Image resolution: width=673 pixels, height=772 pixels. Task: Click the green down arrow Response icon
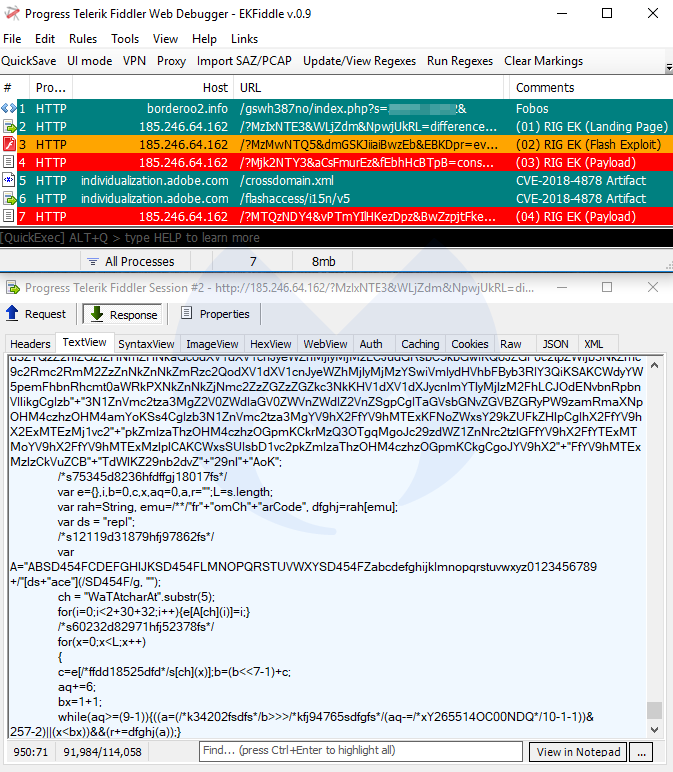coord(97,314)
